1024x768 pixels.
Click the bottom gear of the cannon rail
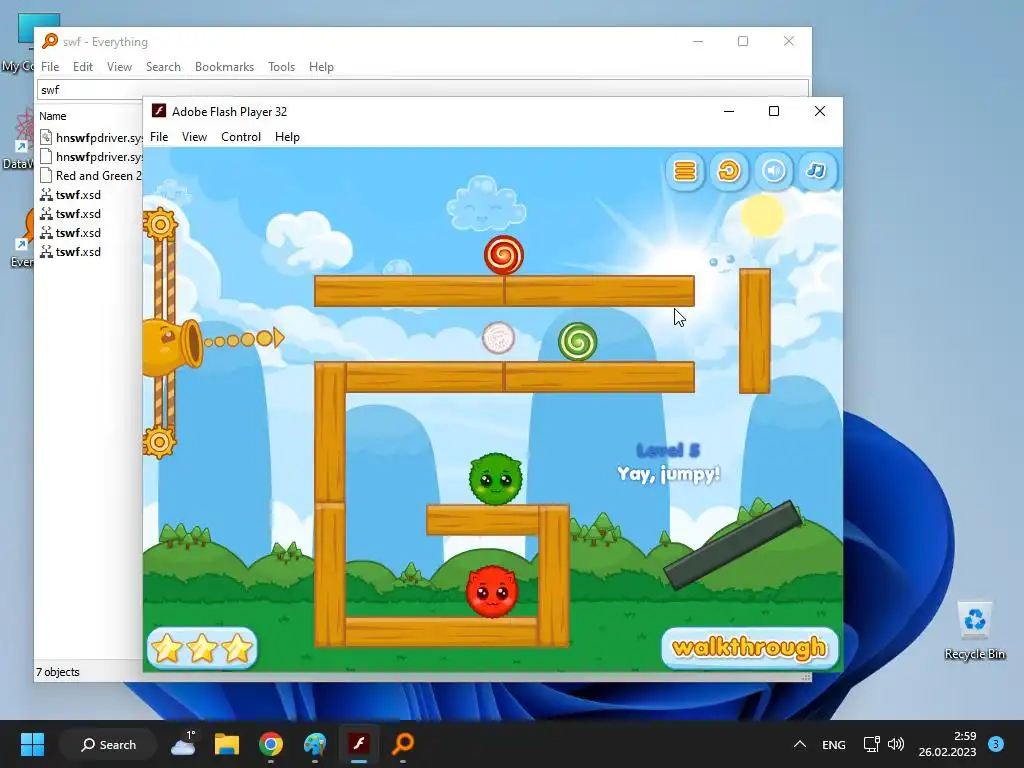(159, 442)
